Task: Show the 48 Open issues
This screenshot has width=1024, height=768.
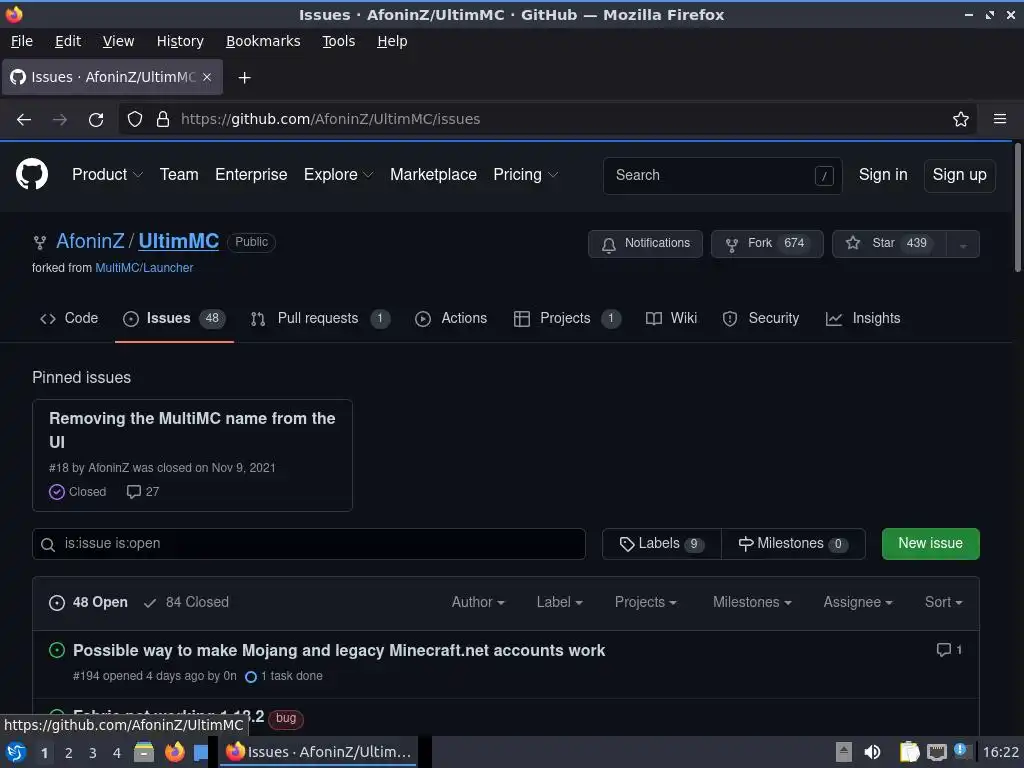Action: (x=88, y=602)
